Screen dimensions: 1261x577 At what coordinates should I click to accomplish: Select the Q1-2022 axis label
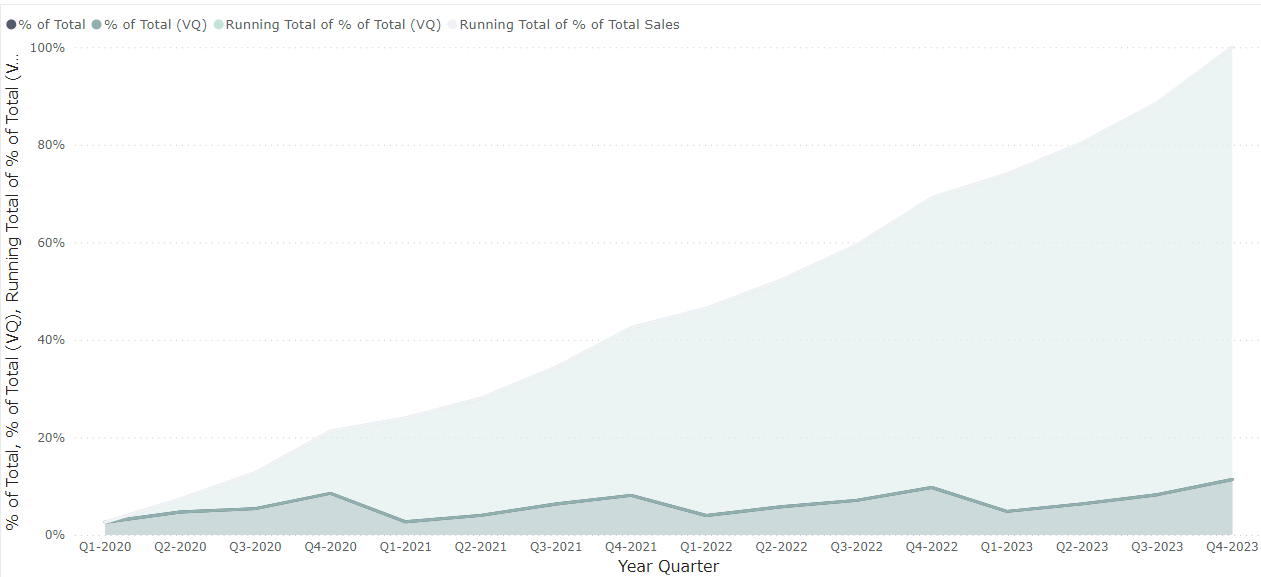(x=706, y=548)
